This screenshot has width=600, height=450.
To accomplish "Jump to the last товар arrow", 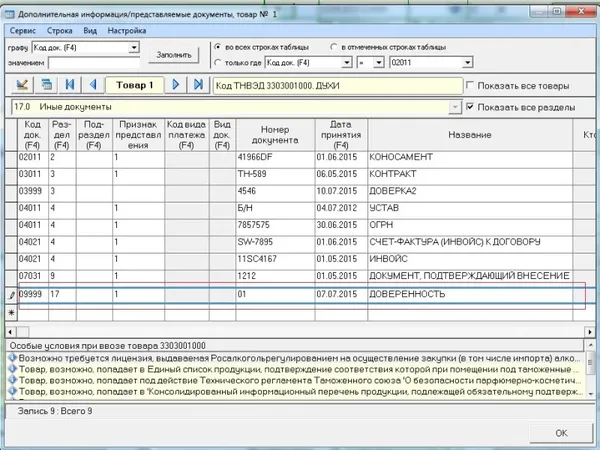I will [198, 85].
